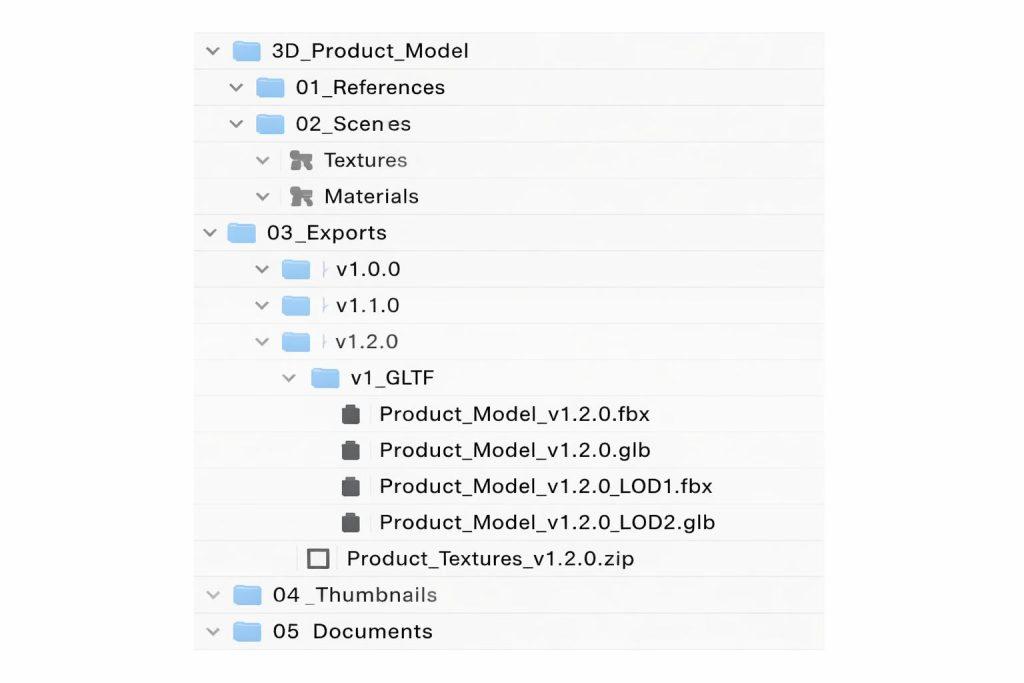The width and height of the screenshot is (1024, 683).
Task: Collapse the v1.2.0 folder chevron
Action: click(x=262, y=342)
